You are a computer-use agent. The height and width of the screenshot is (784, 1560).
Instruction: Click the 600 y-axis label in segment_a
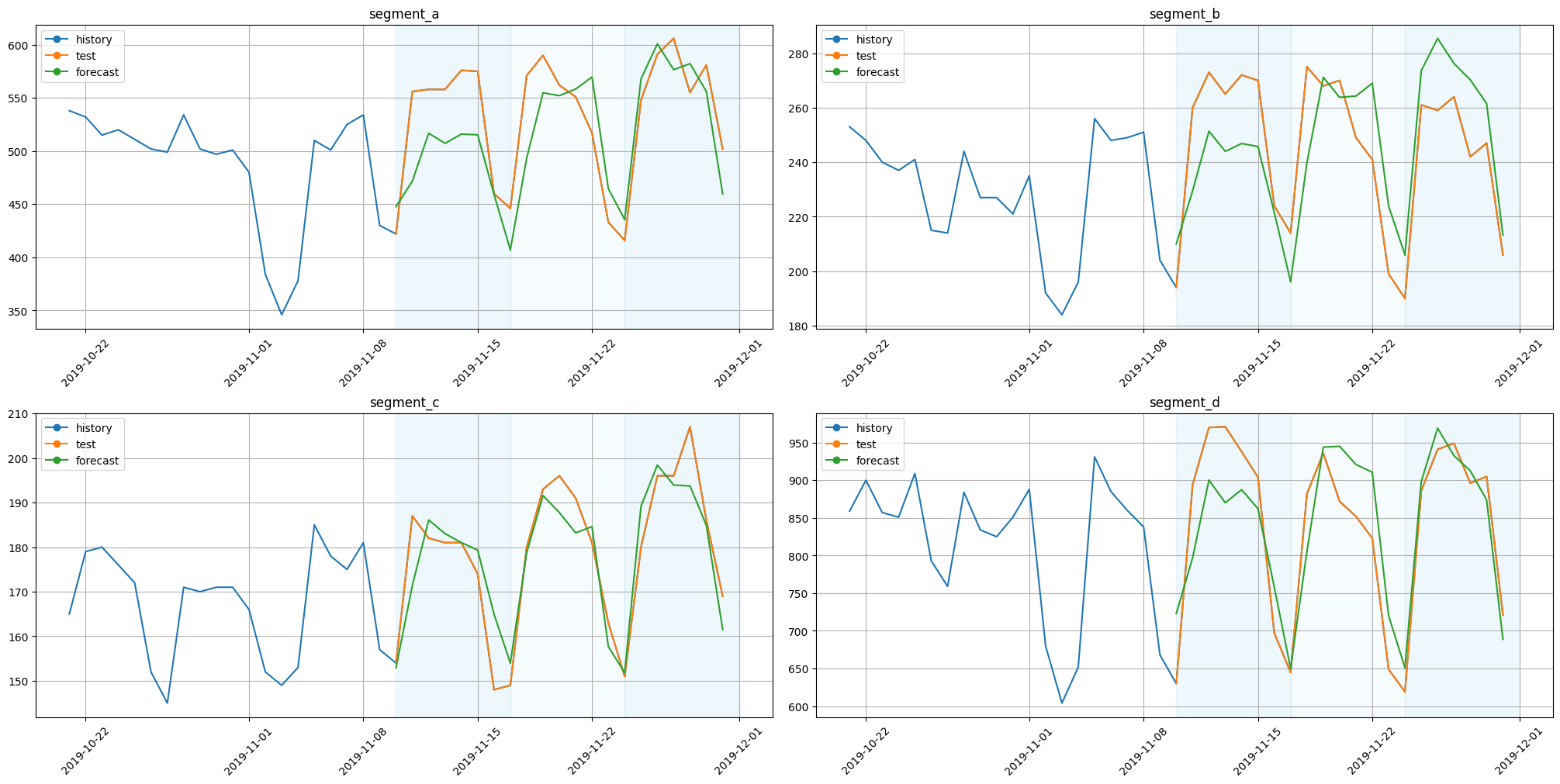point(19,45)
